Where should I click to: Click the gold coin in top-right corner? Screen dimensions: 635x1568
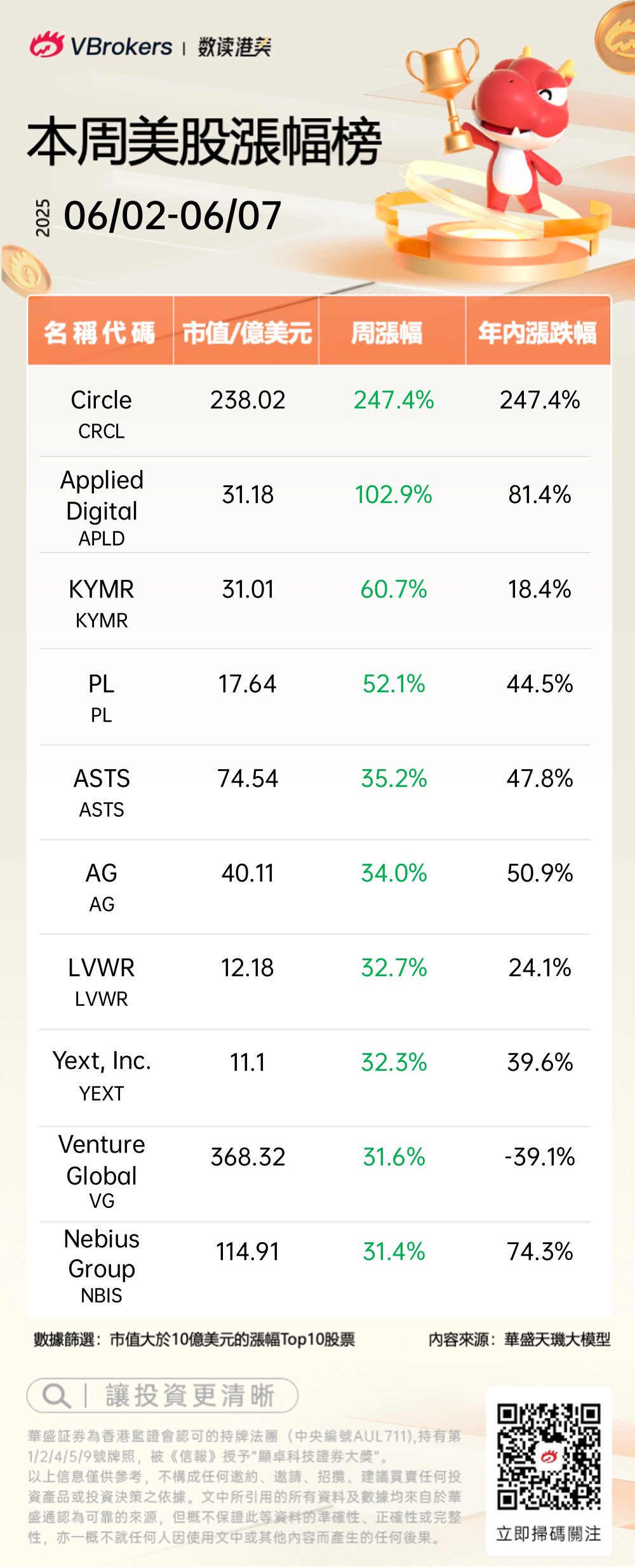pos(617,38)
